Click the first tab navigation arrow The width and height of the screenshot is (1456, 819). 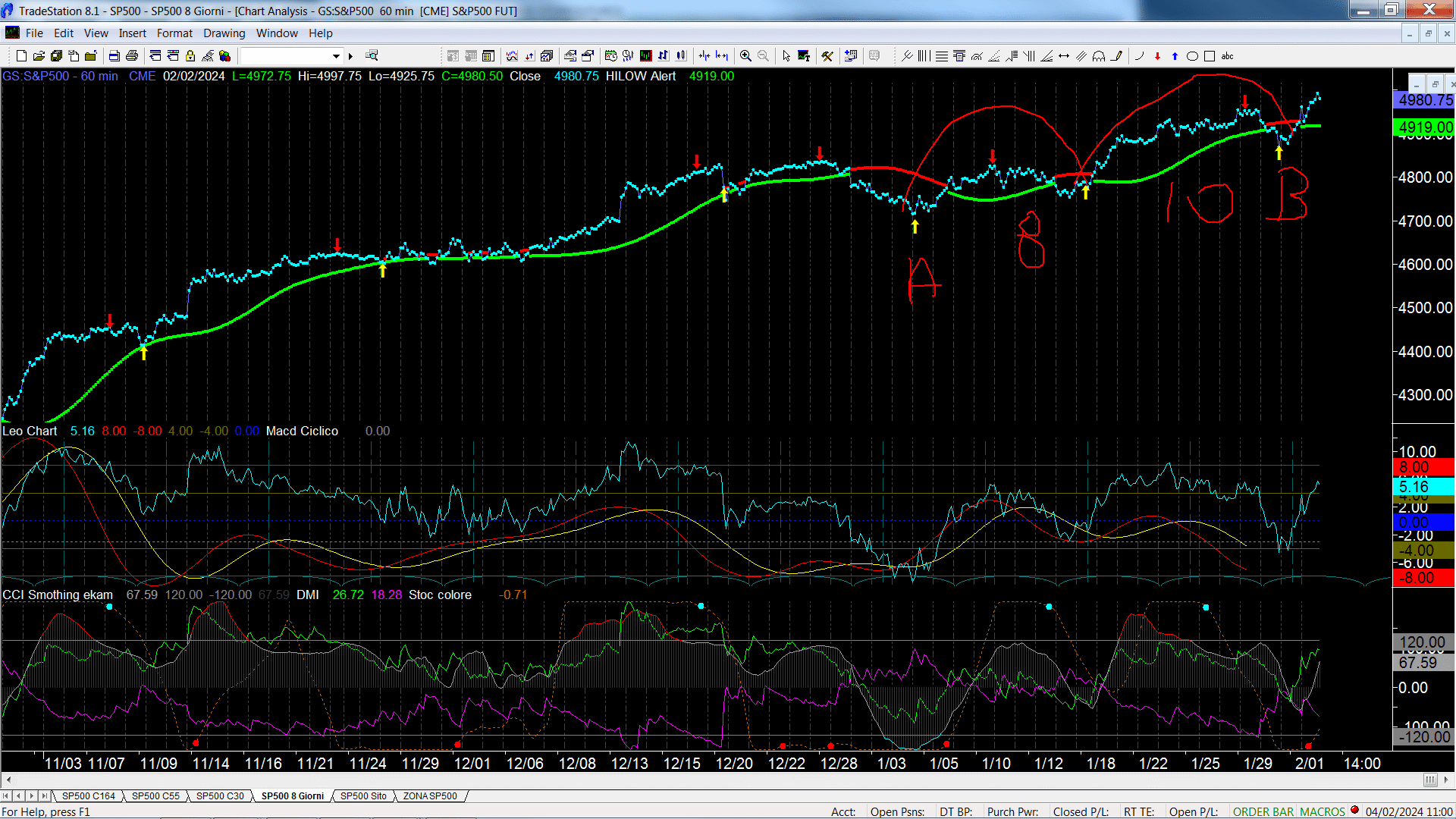click(6, 796)
